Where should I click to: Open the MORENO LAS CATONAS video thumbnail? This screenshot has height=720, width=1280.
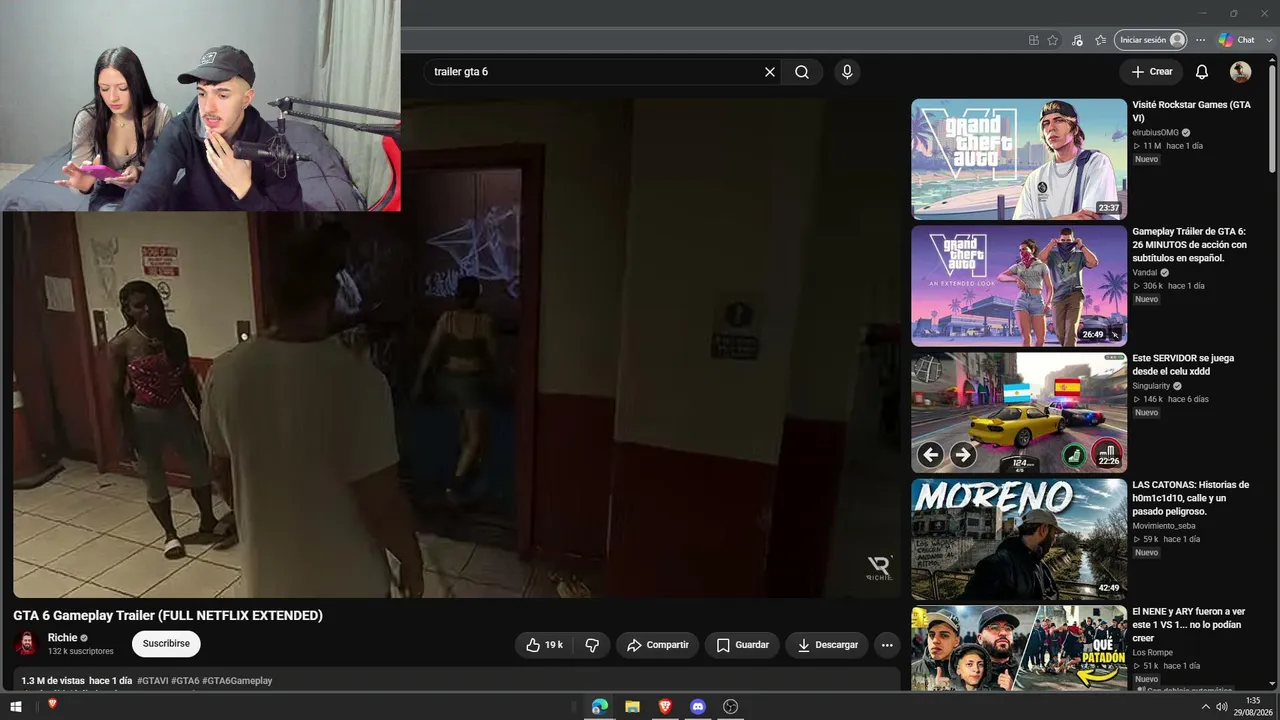[x=1019, y=539]
